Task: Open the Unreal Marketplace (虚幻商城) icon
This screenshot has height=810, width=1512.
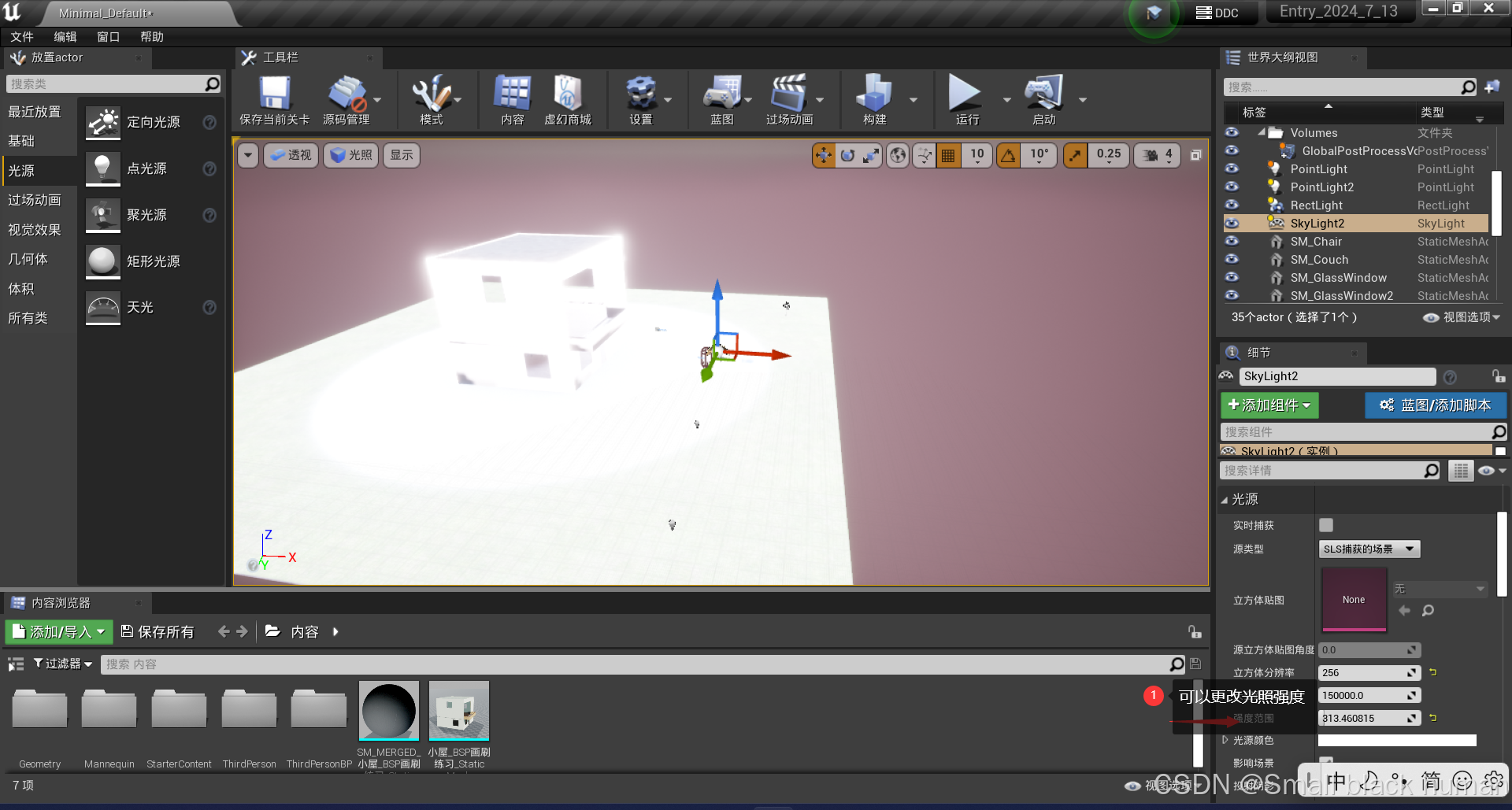Action: pyautogui.click(x=567, y=94)
